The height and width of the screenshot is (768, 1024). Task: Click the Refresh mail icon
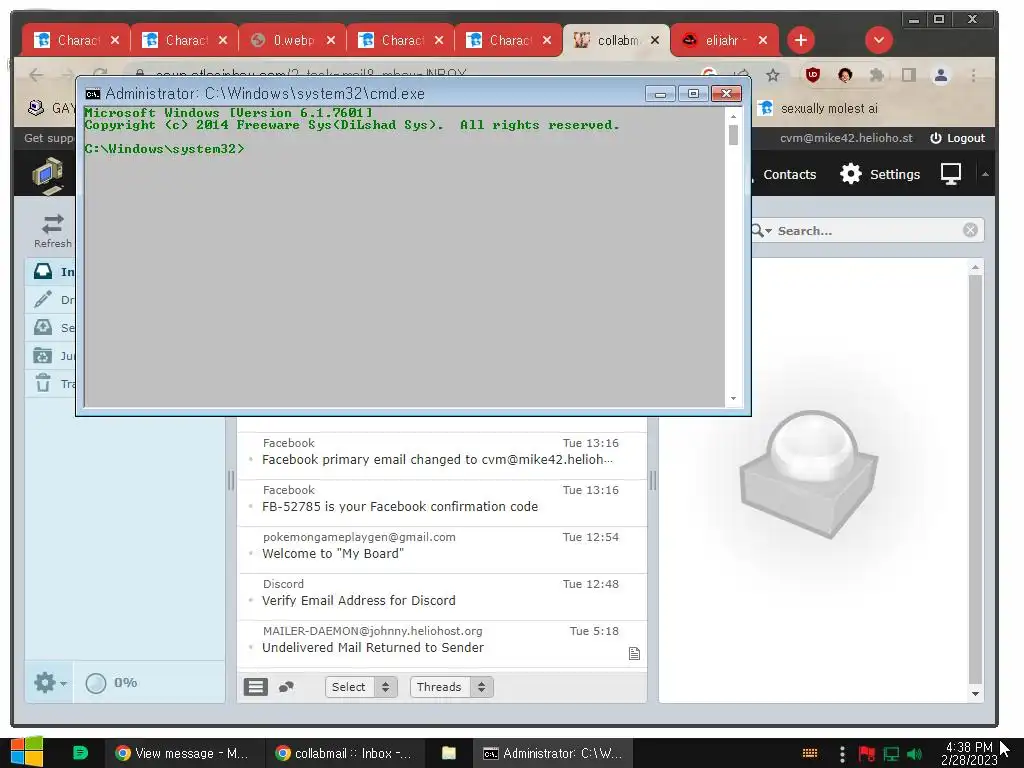click(x=52, y=224)
